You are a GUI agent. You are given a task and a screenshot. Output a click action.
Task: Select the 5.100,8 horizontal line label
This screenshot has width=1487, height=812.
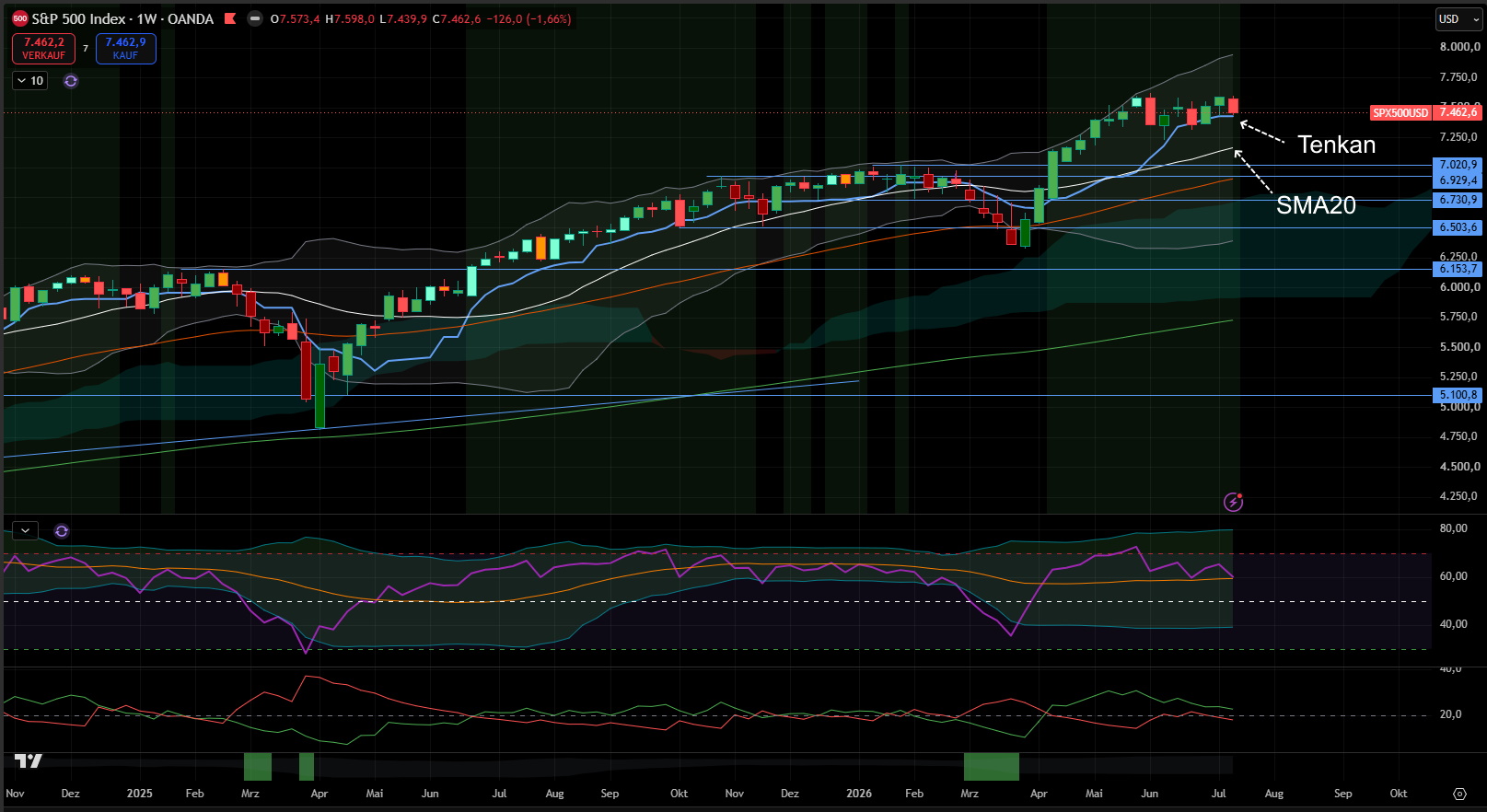(x=1458, y=395)
